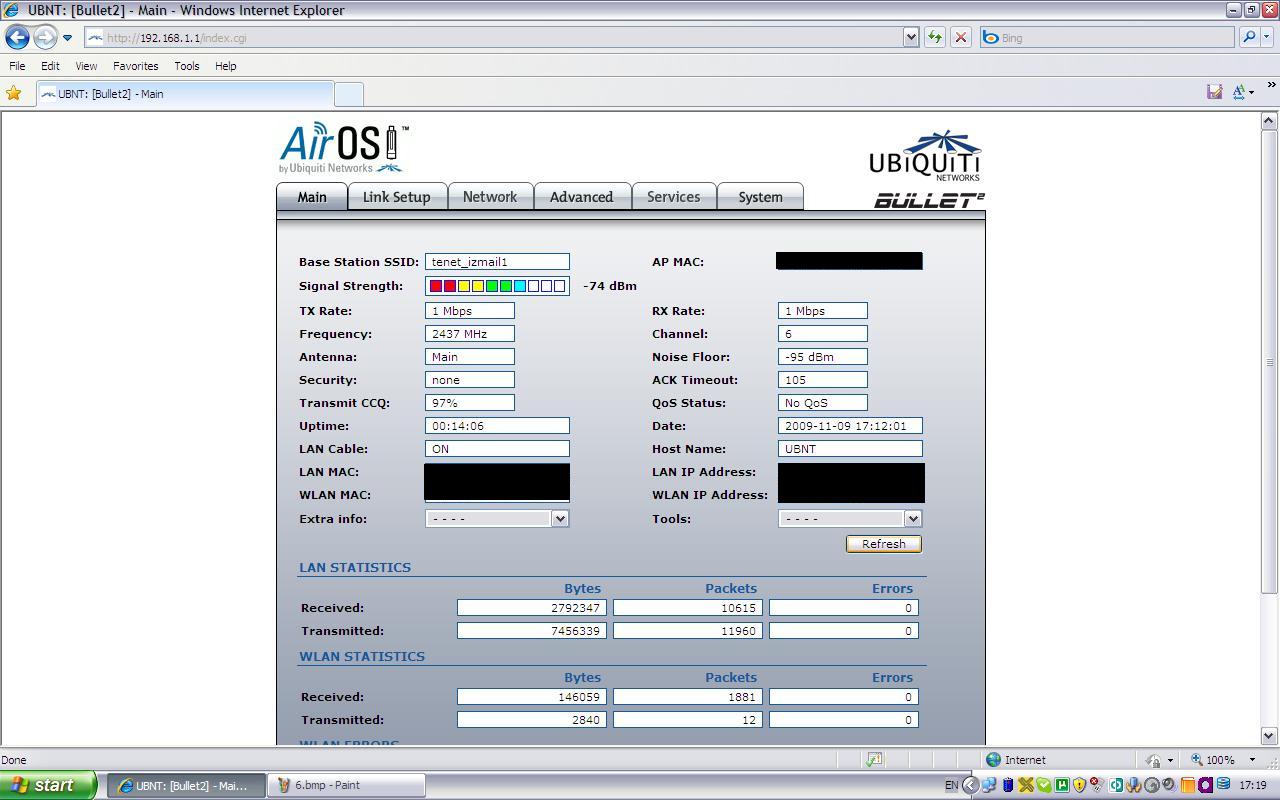This screenshot has width=1280, height=800.
Task: Select the Main tab
Action: [x=312, y=197]
